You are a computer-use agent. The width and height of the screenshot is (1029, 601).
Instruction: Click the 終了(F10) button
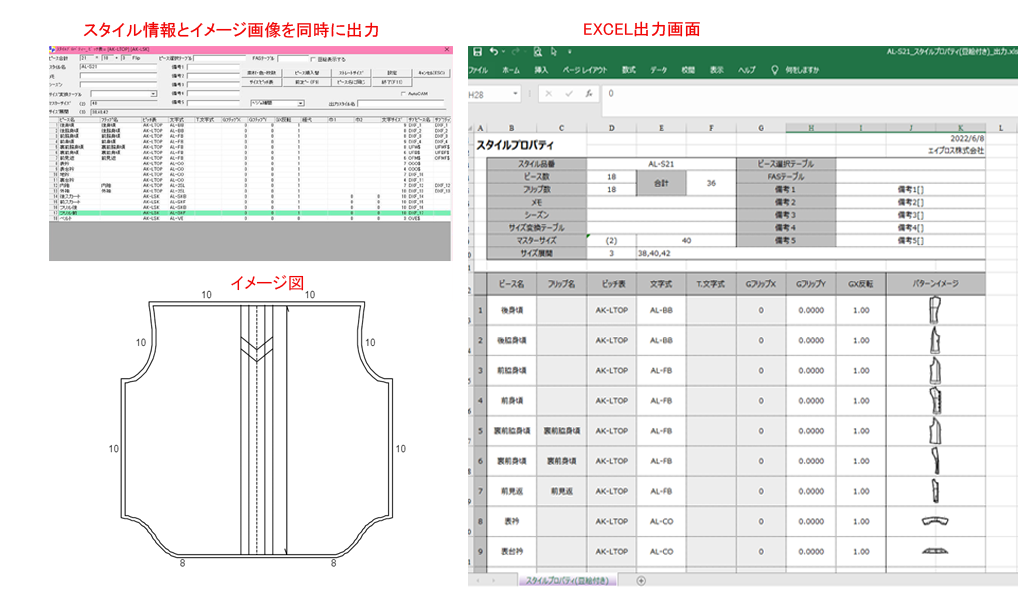coord(392,82)
